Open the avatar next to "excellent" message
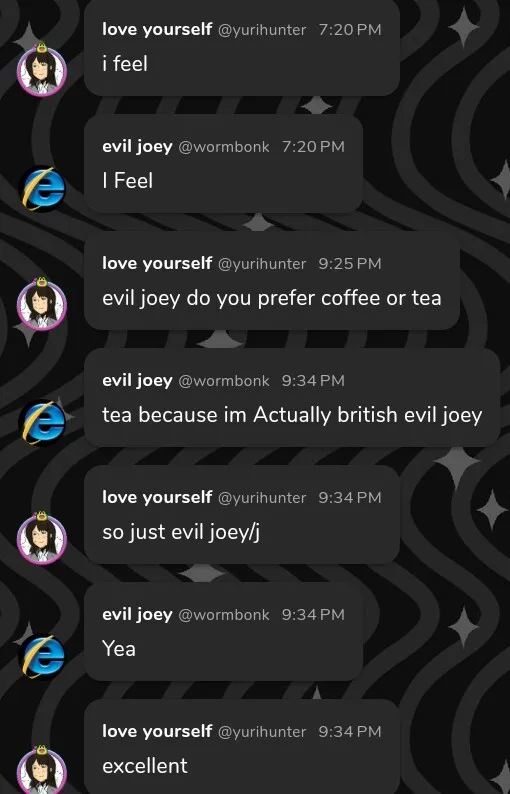Viewport: 510px width, 794px height. 42,771
